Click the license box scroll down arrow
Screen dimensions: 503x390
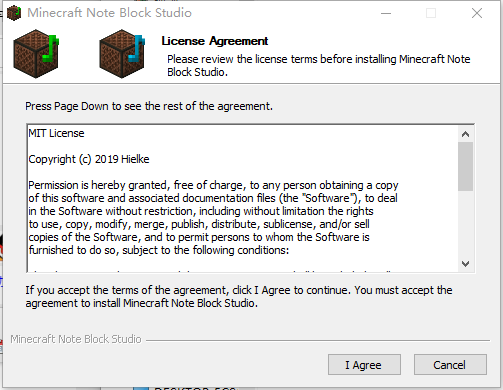click(465, 264)
